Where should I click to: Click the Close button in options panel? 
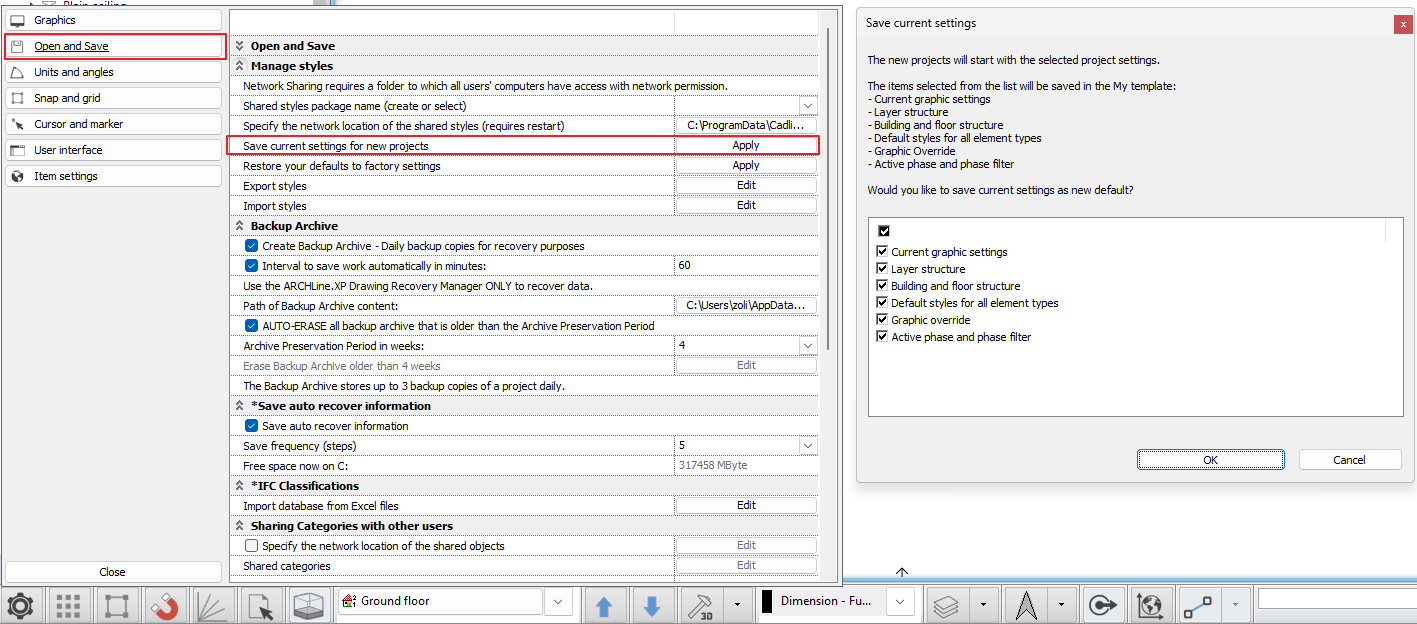pos(113,572)
